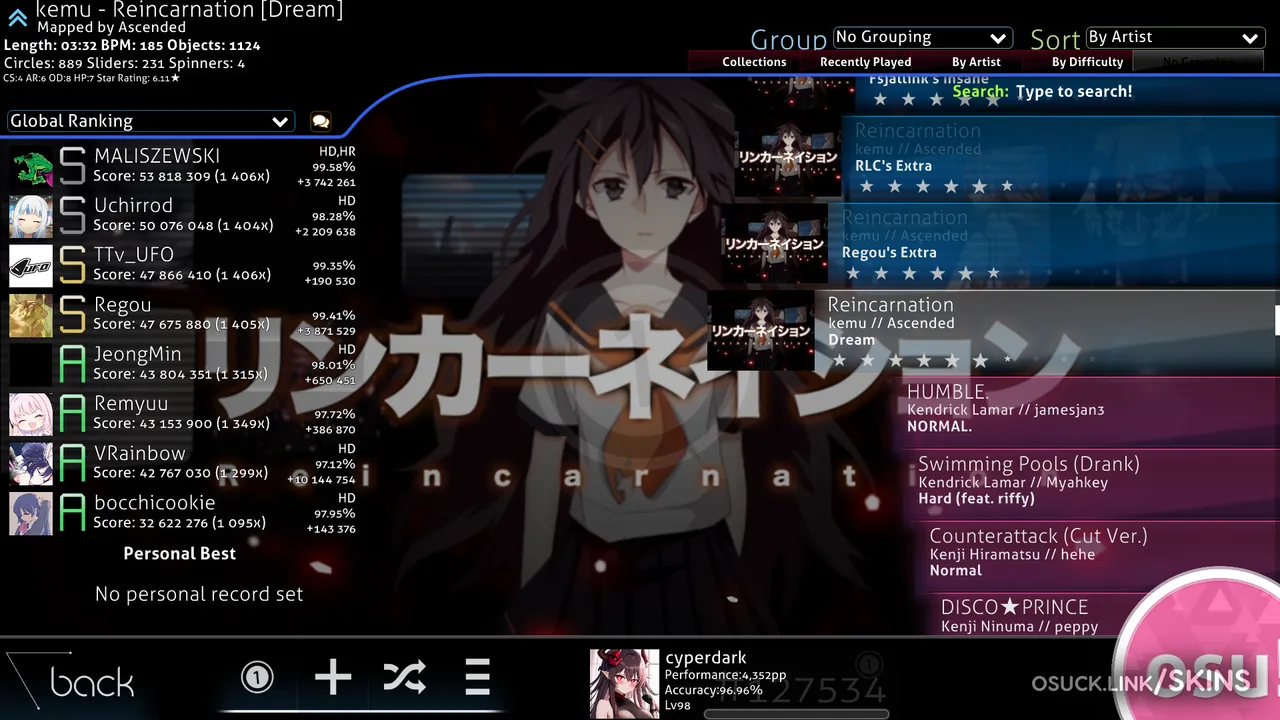Open the mode selection icon
1280x720 pixels.
257,678
